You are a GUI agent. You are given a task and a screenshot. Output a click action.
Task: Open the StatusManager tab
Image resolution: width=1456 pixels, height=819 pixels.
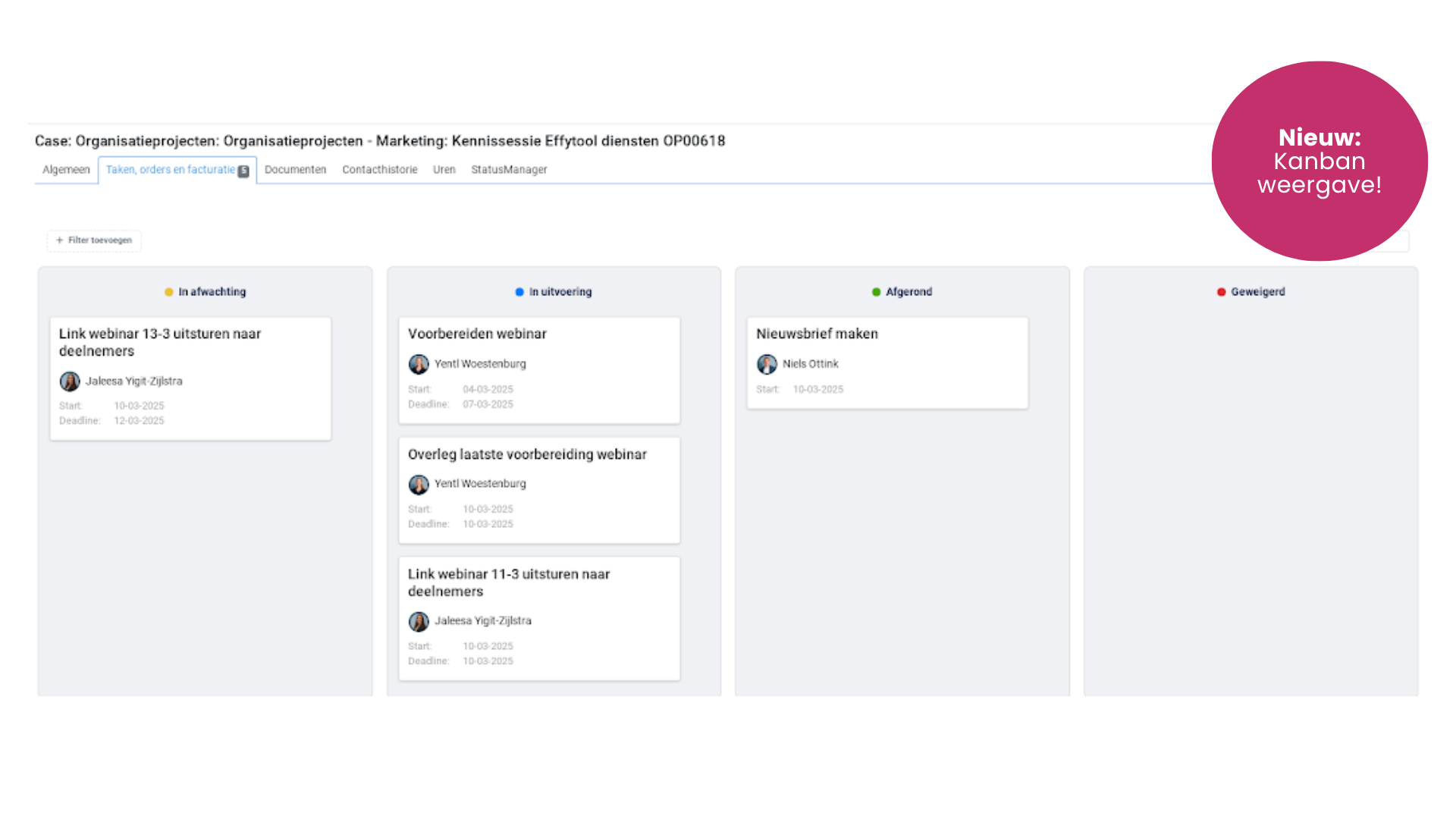tap(509, 169)
